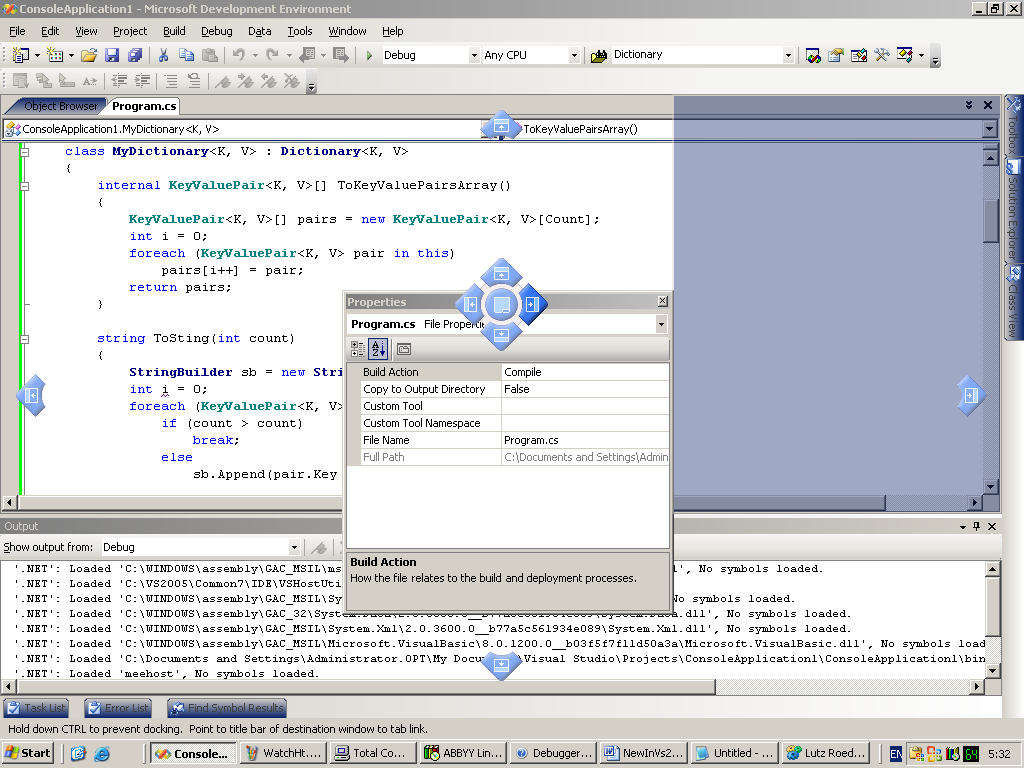This screenshot has height=768, width=1024.
Task: Switch to the Object Browser tab
Action: (x=60, y=106)
